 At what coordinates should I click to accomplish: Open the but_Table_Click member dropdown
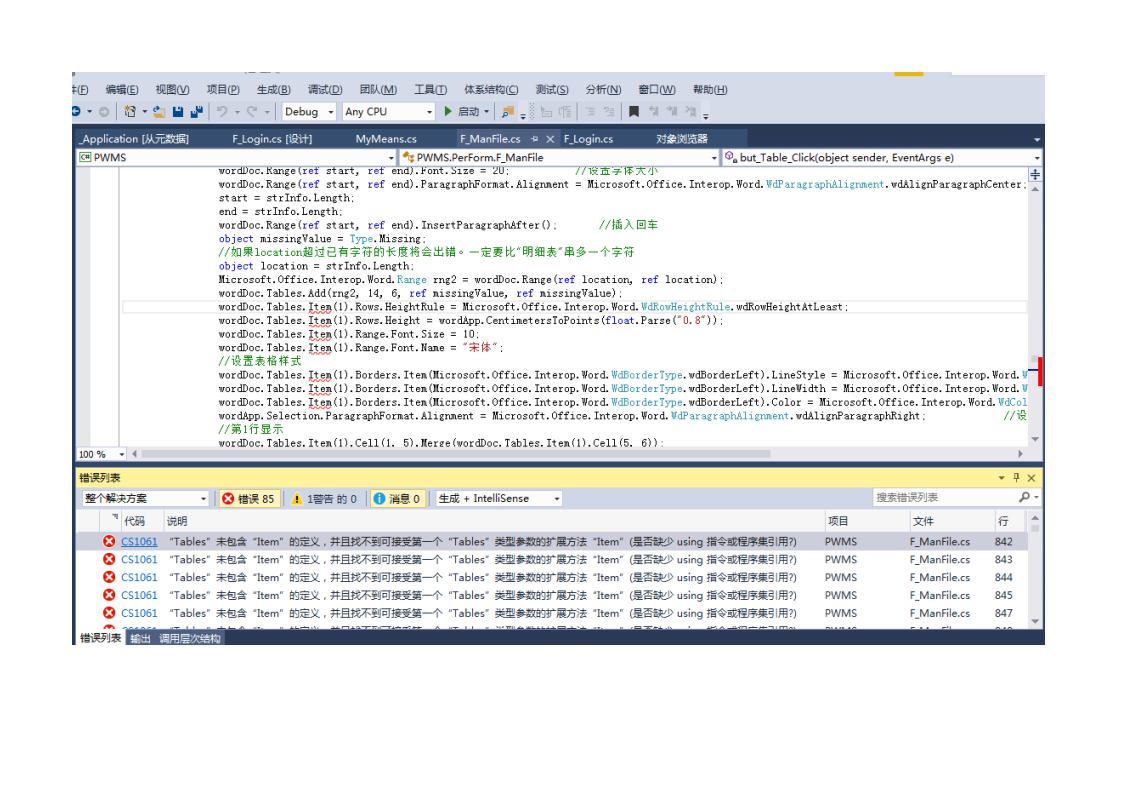click(x=882, y=157)
